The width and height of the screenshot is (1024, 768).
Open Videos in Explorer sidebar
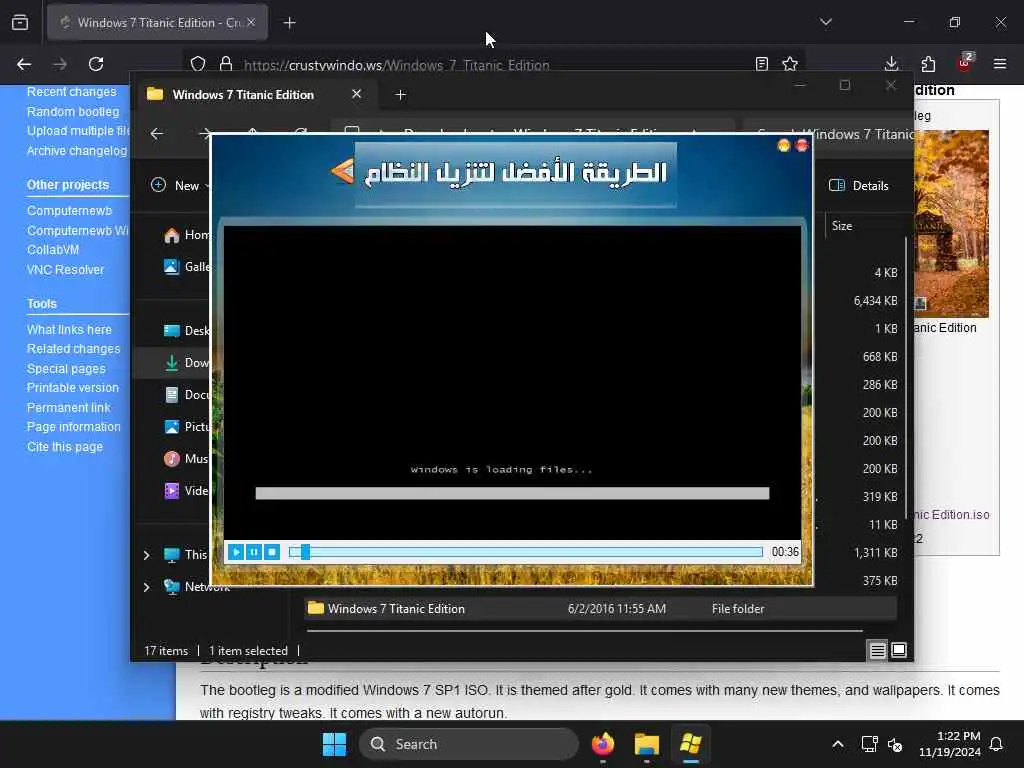tap(186, 491)
